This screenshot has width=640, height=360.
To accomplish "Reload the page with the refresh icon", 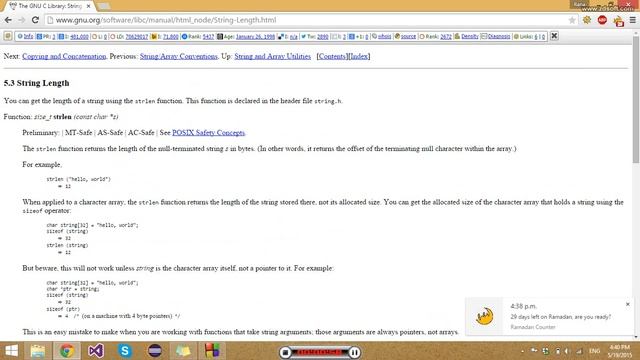I will 35,20.
